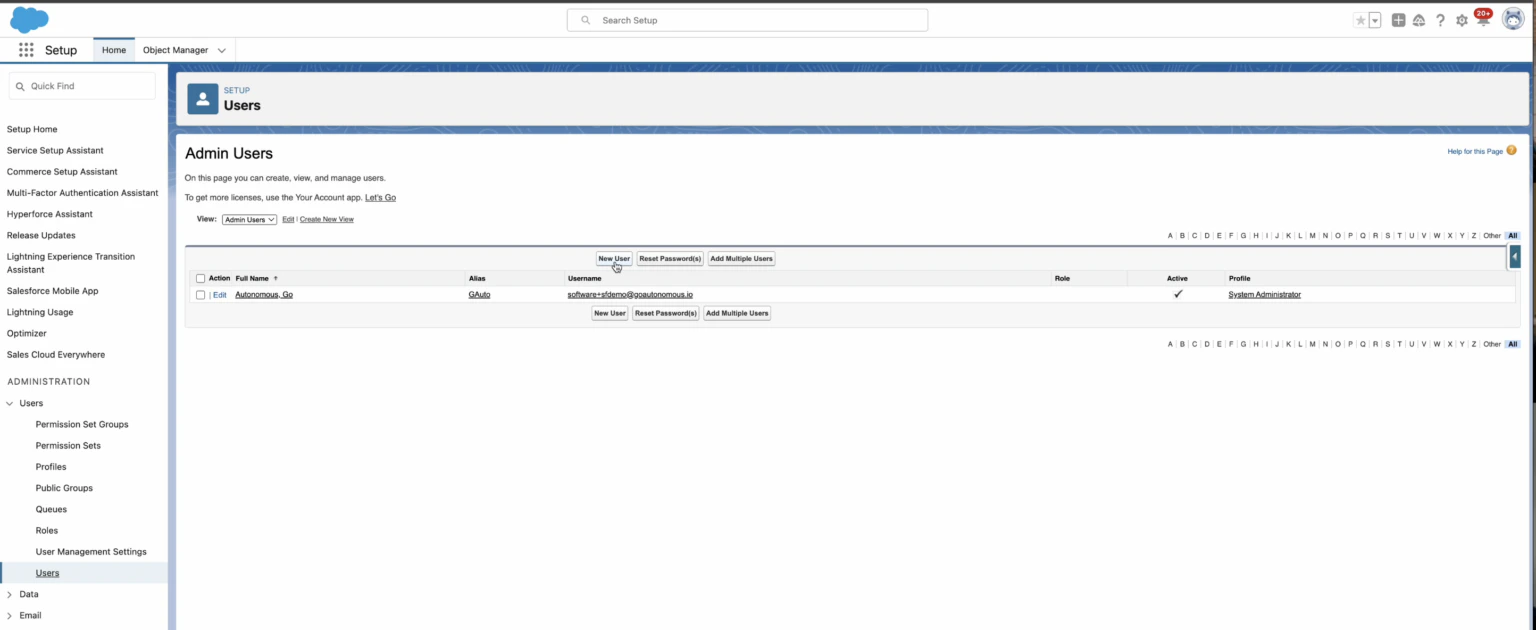Viewport: 1536px width, 630px height.
Task: Open Service Setup Assistant
Action: click(55, 150)
